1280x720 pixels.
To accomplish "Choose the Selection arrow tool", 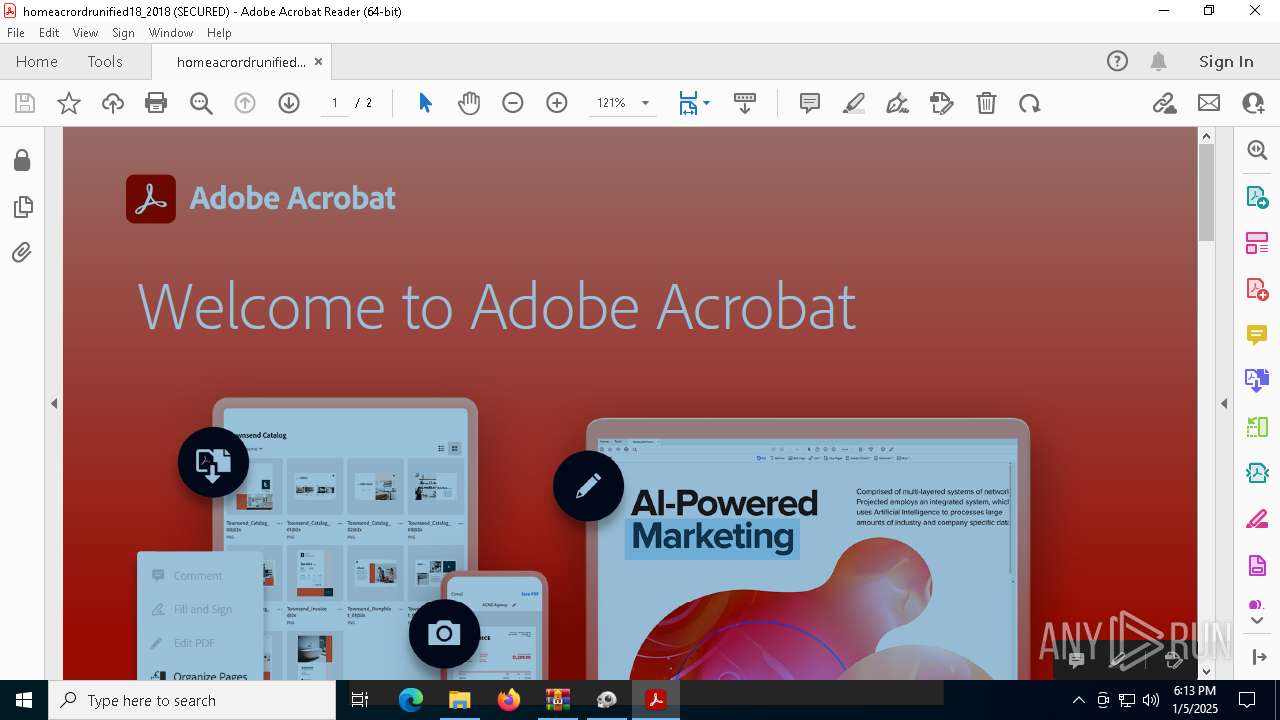I will [x=425, y=103].
